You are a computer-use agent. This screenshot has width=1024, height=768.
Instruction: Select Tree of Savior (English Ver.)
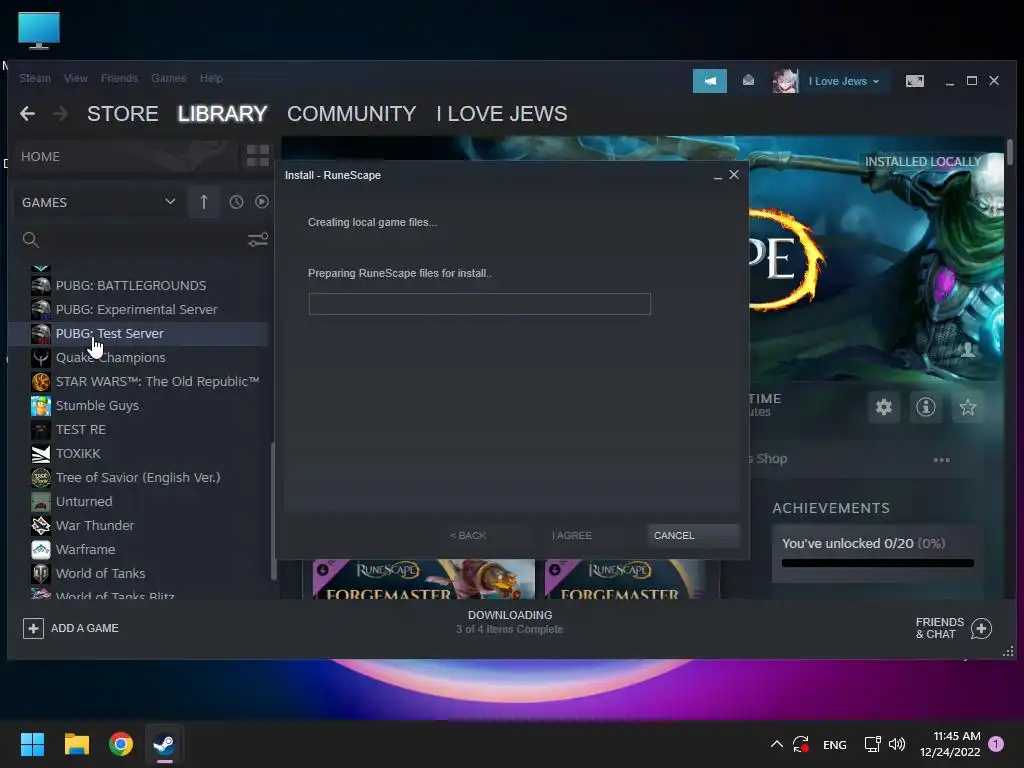point(140,477)
